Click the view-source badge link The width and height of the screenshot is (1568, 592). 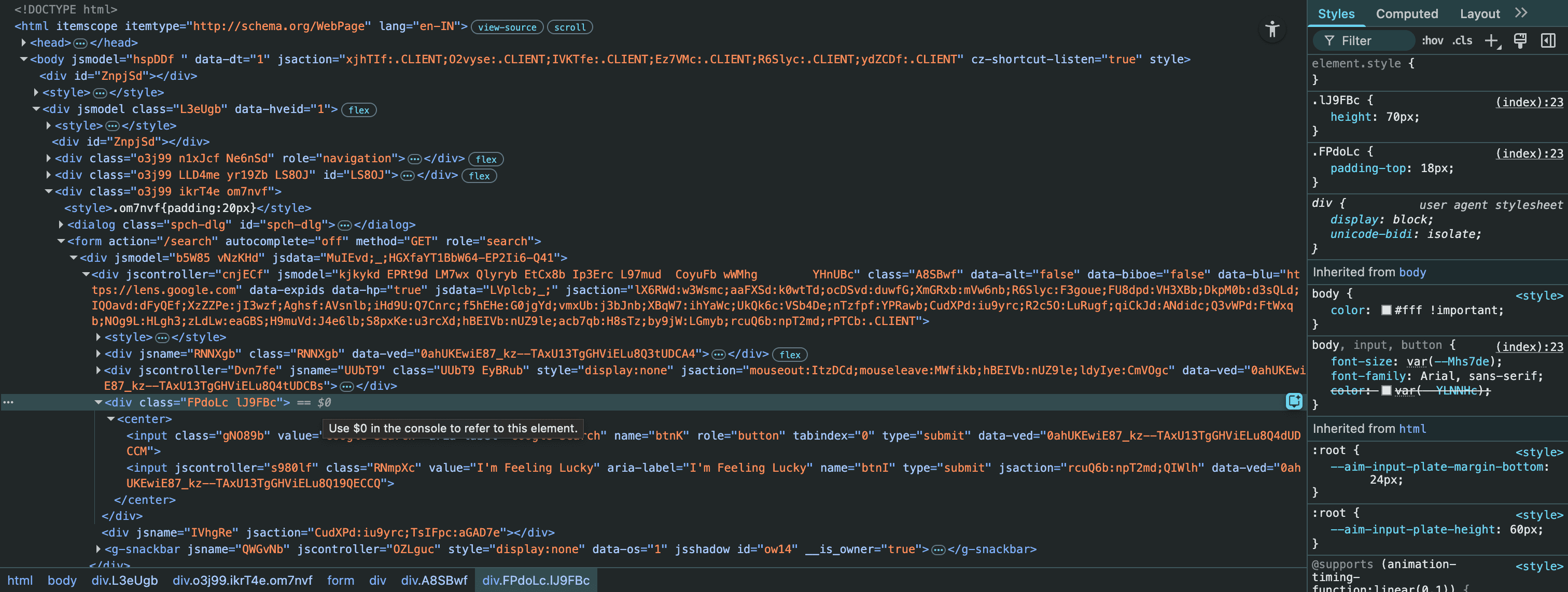click(507, 27)
